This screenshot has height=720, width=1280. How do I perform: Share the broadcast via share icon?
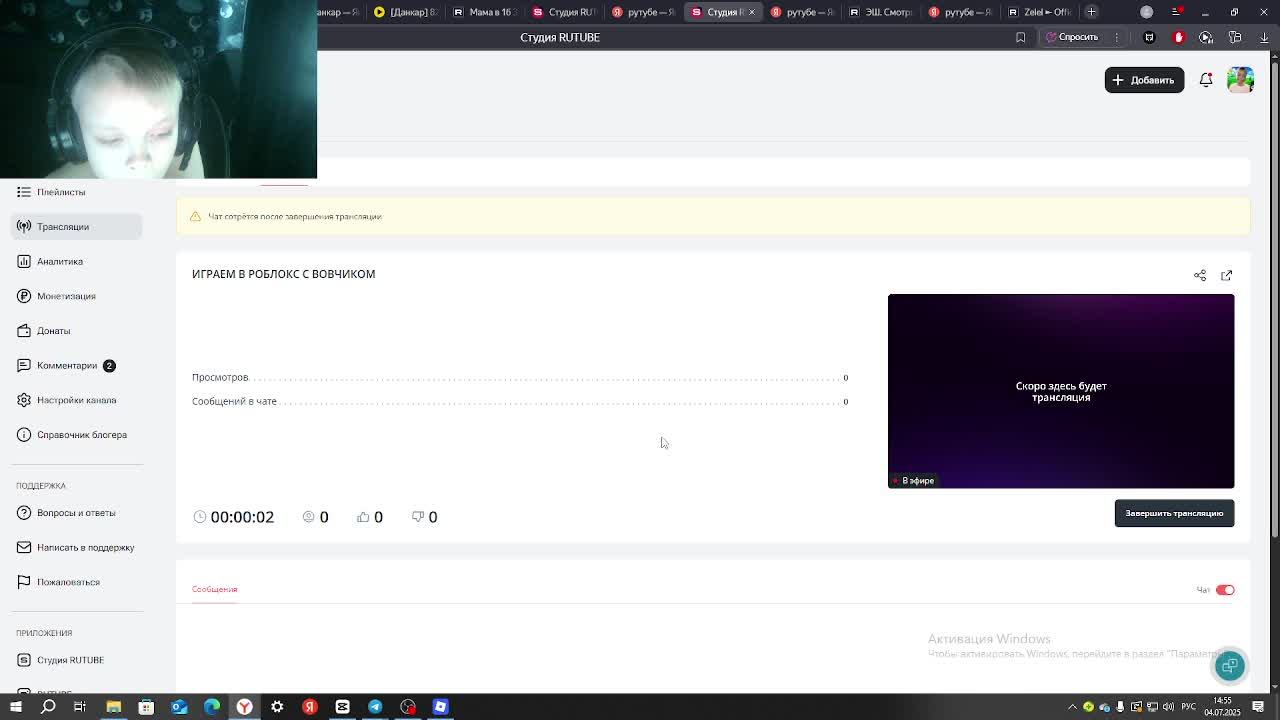(x=1200, y=275)
